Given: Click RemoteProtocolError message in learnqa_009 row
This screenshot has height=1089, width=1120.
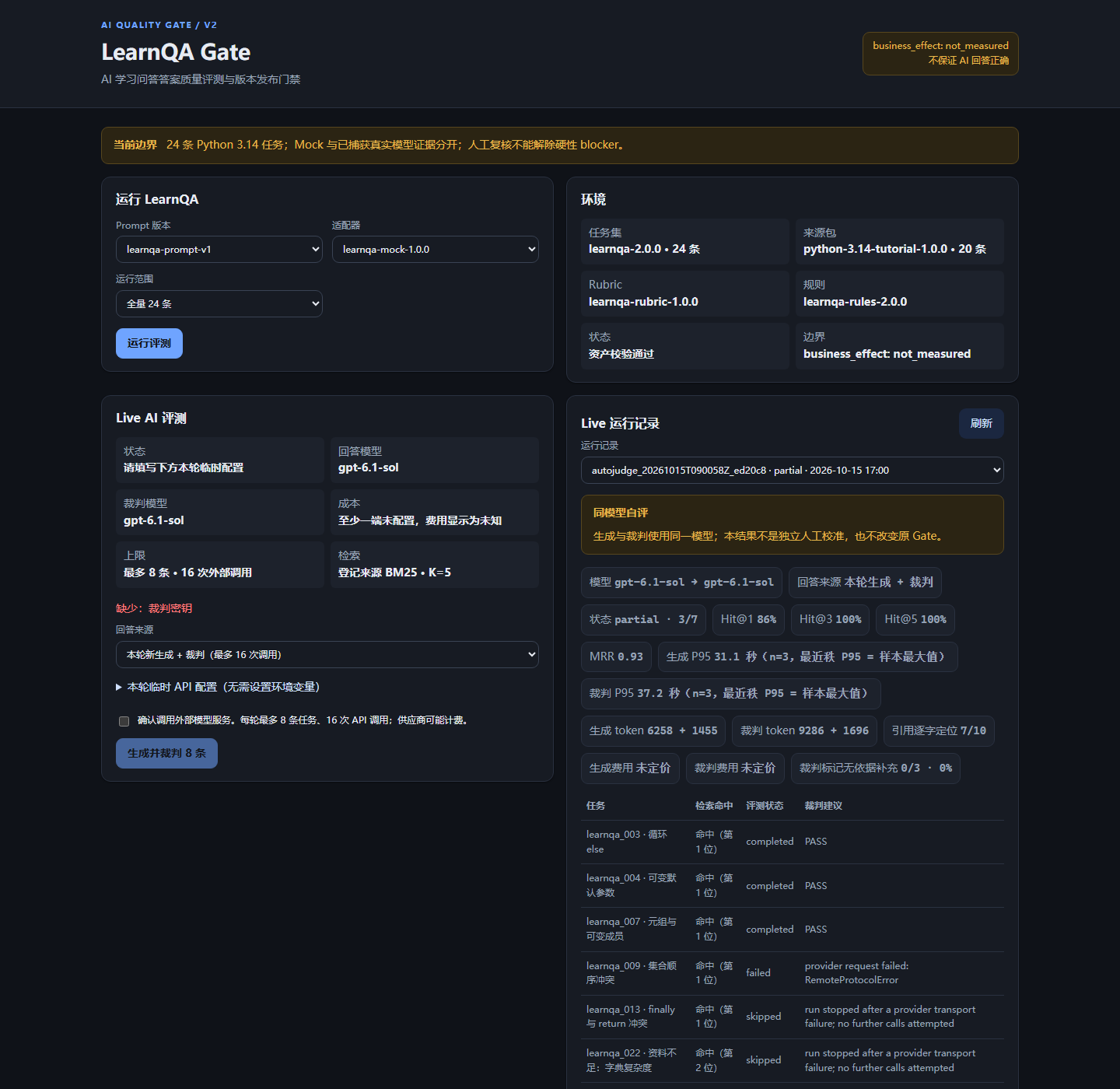Looking at the screenshot, I should [852, 980].
